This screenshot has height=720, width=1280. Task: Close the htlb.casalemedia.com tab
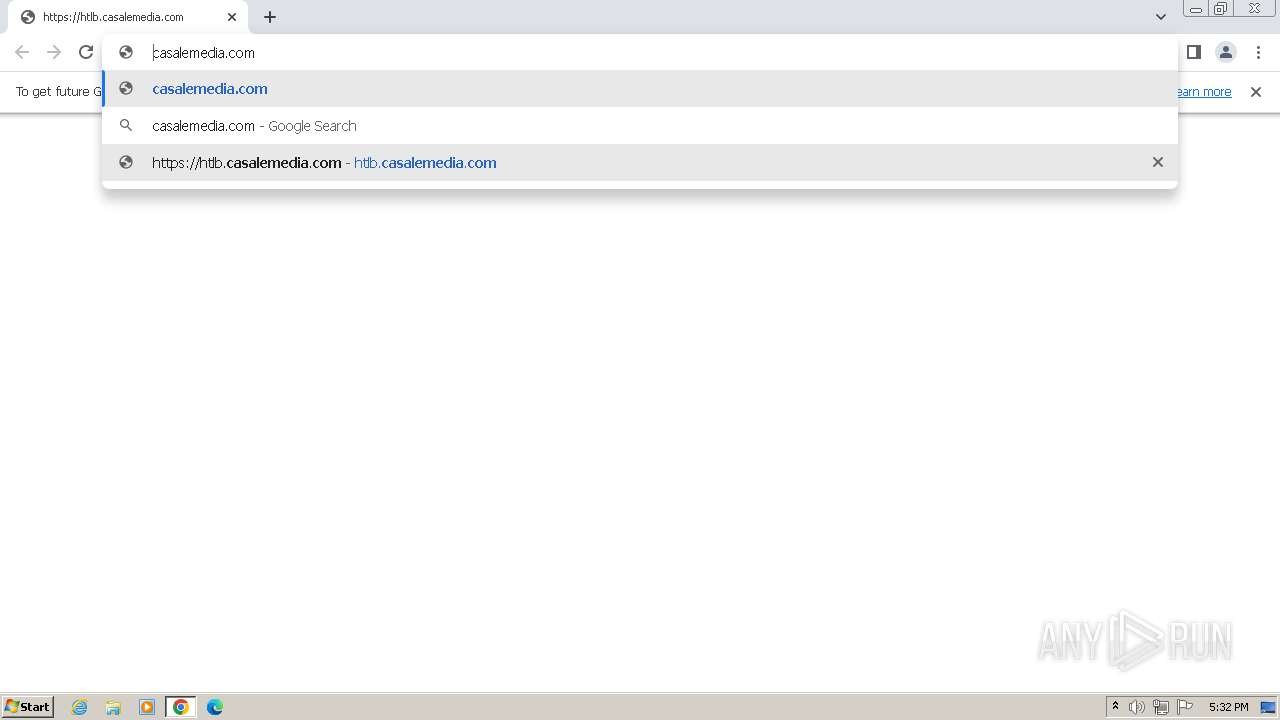232,17
